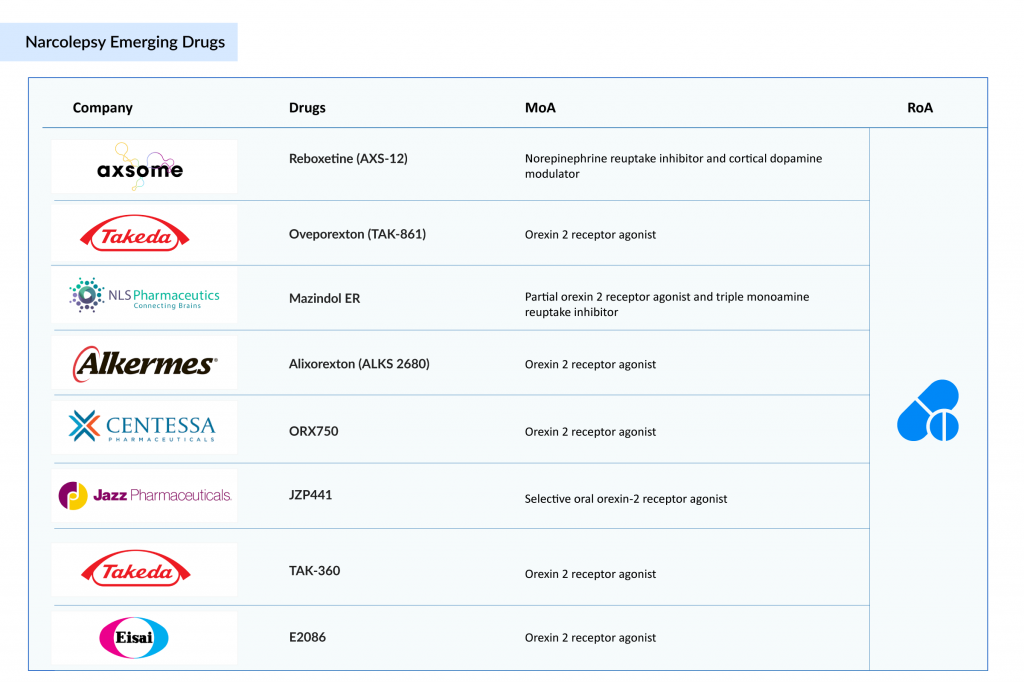Click the MoA text in the ORX750 row

click(x=590, y=432)
